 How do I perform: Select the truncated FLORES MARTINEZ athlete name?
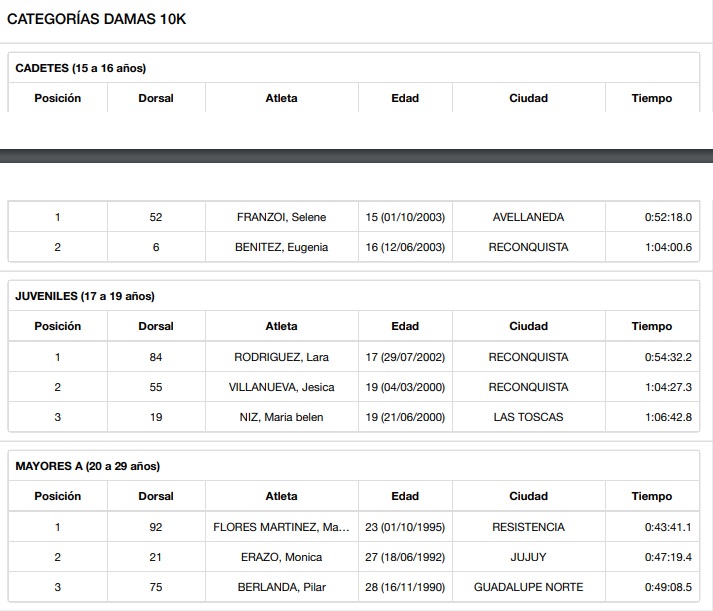(x=281, y=527)
